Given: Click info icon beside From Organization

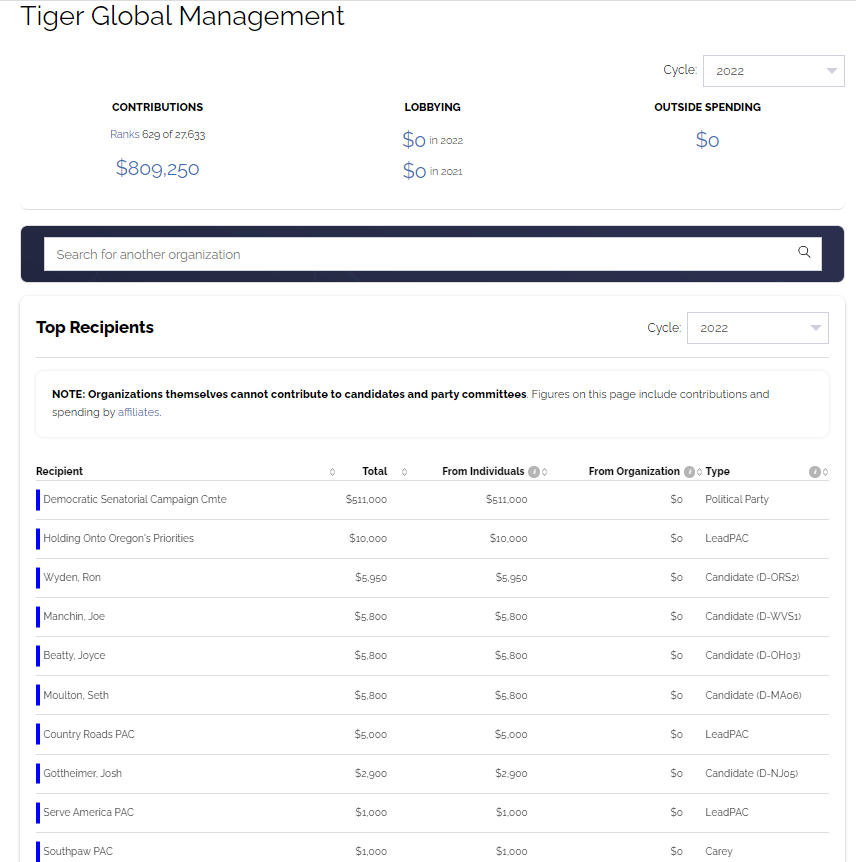Looking at the screenshot, I should 689,472.
